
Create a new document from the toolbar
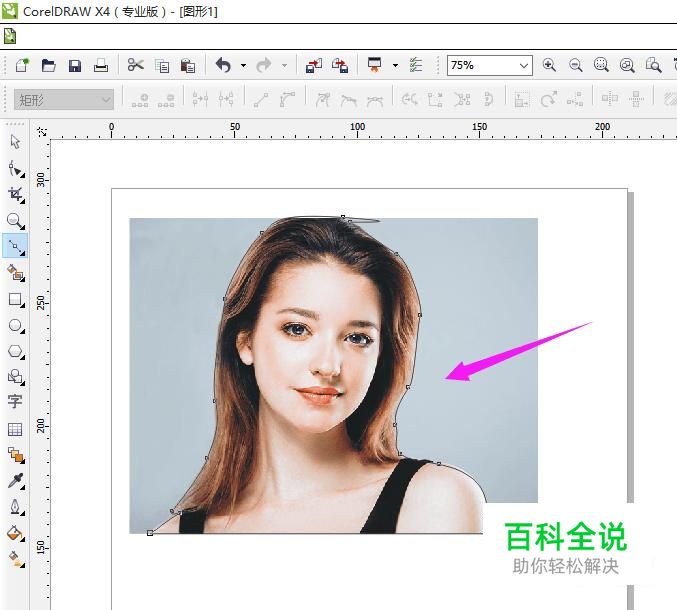(22, 66)
